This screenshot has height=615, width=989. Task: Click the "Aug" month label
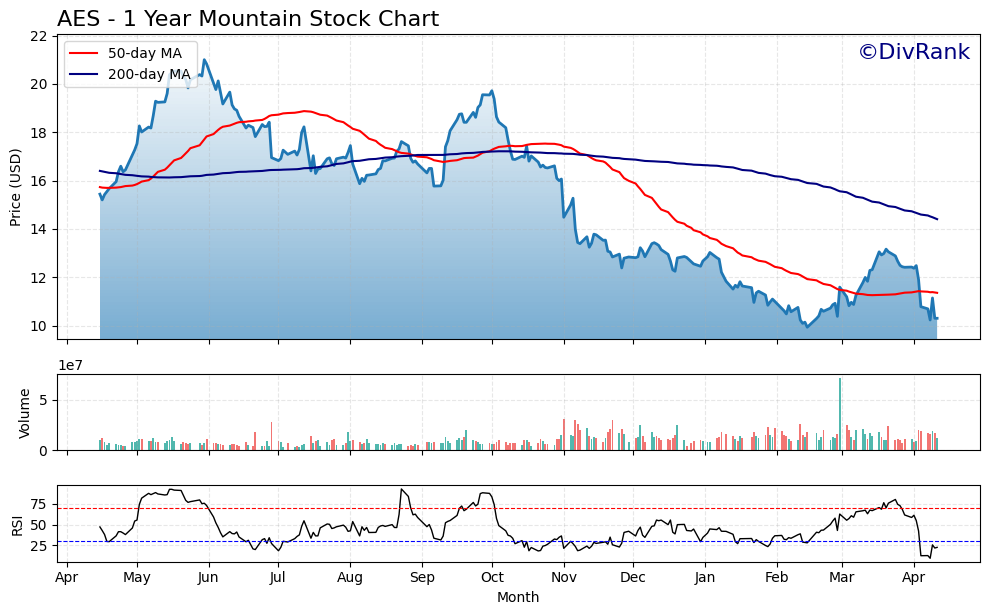tap(349, 578)
